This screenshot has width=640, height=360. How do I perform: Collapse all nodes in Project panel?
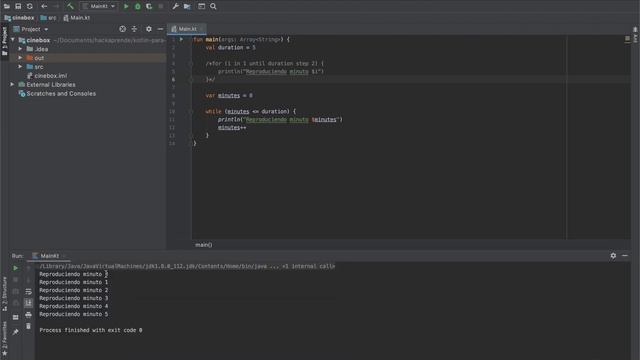pos(134,29)
